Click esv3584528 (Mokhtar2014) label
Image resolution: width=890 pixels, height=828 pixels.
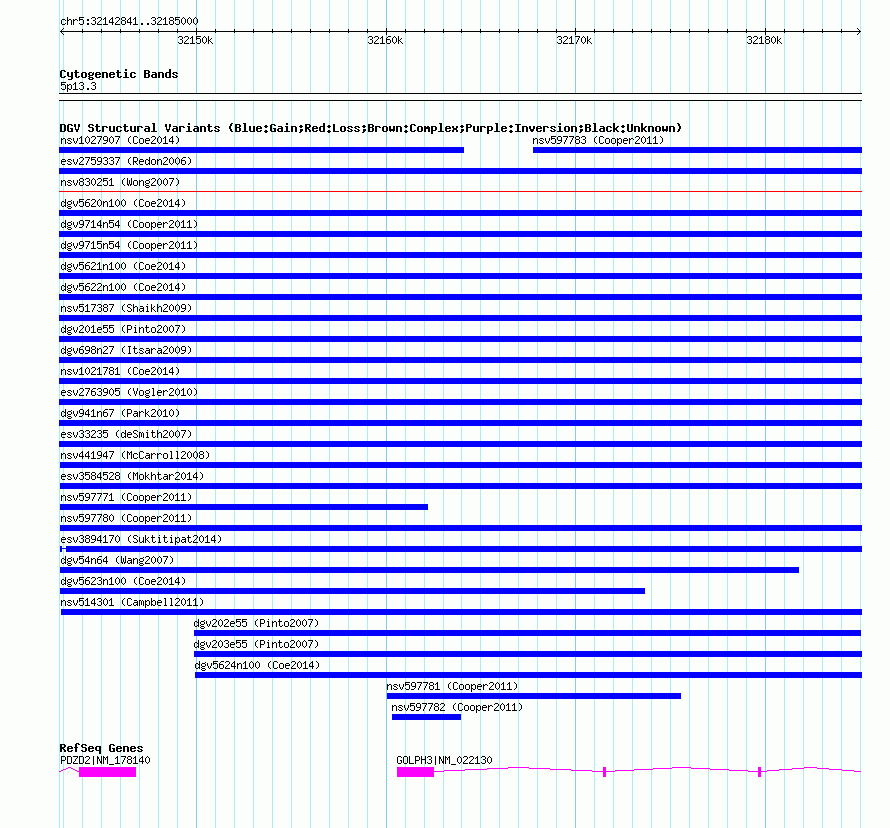(132, 476)
